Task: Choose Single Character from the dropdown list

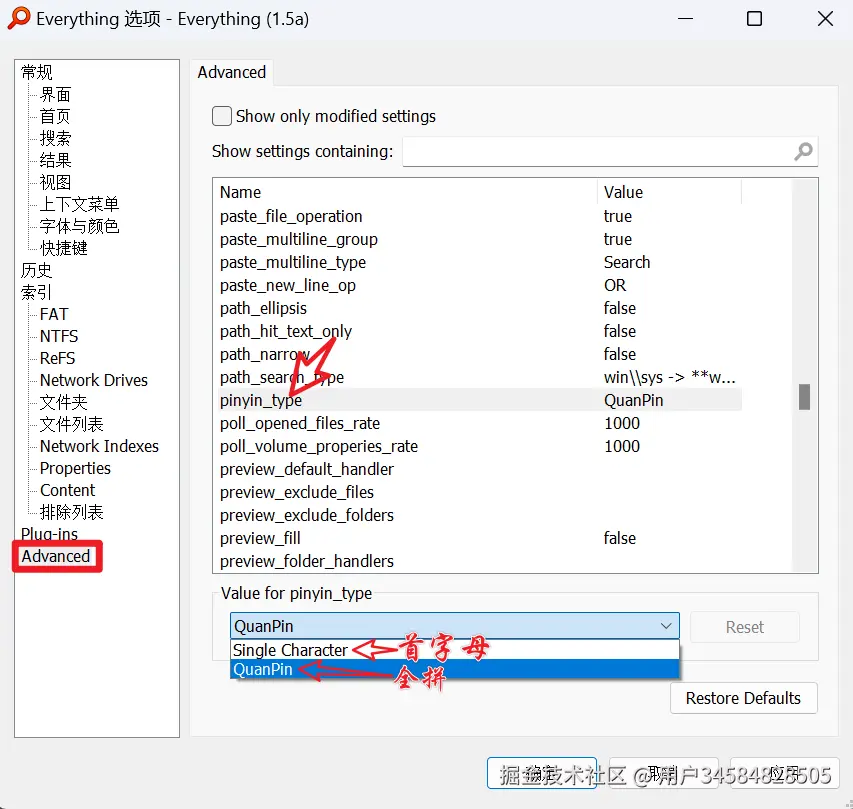Action: (454, 650)
